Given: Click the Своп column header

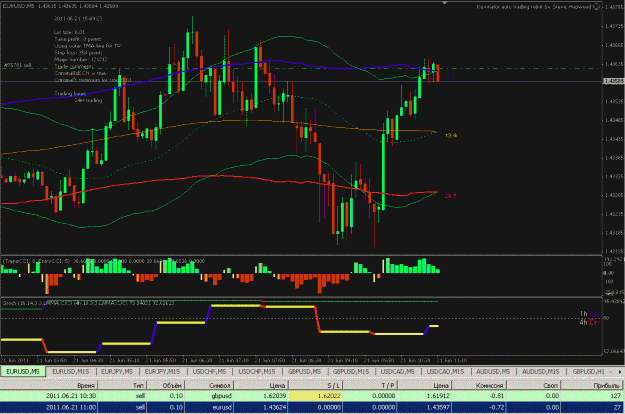Looking at the screenshot, I should [533, 385].
